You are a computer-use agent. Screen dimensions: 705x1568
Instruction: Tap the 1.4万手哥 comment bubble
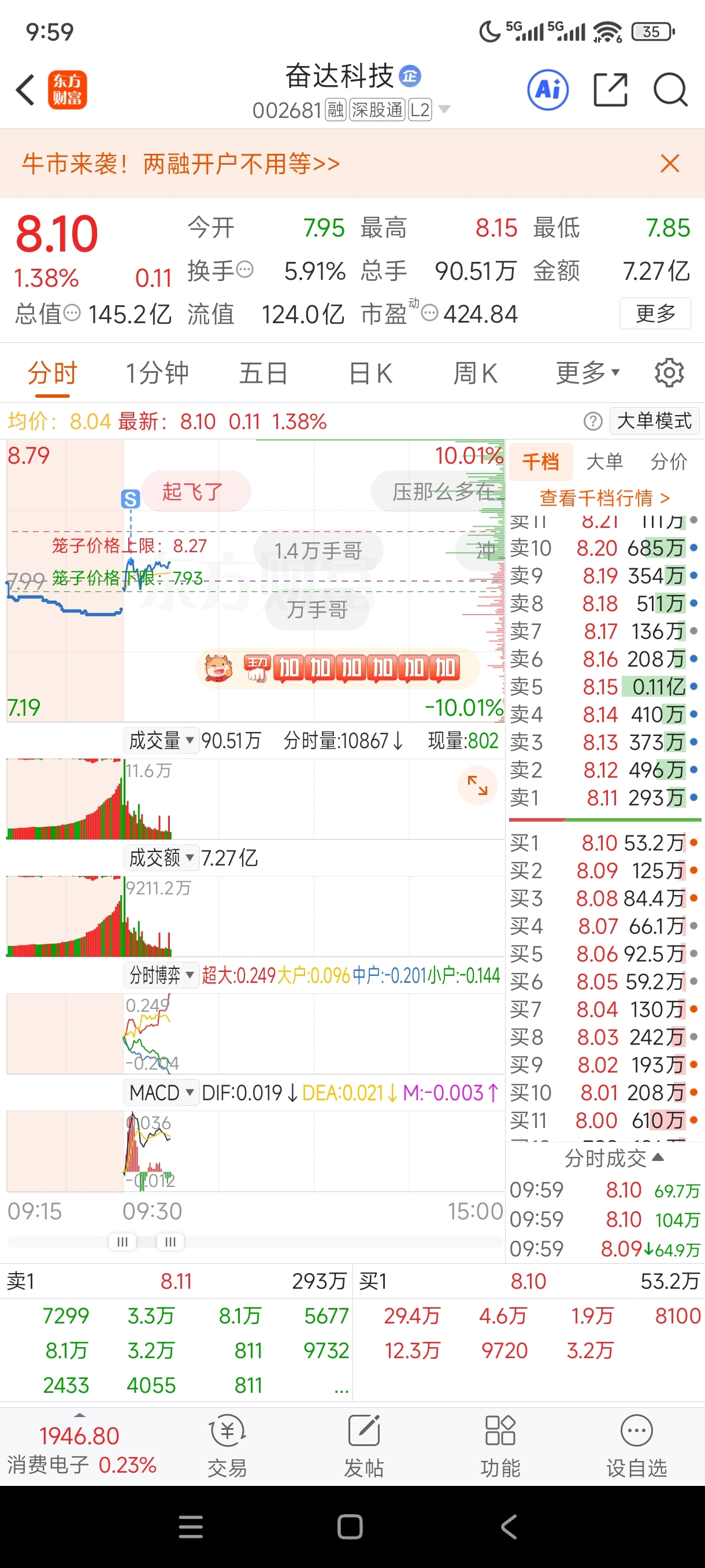pos(318,551)
